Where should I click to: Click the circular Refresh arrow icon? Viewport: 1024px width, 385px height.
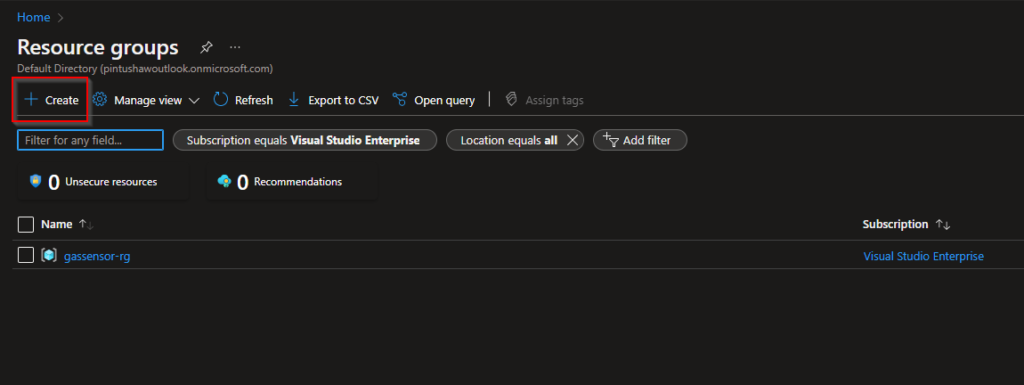(x=221, y=100)
